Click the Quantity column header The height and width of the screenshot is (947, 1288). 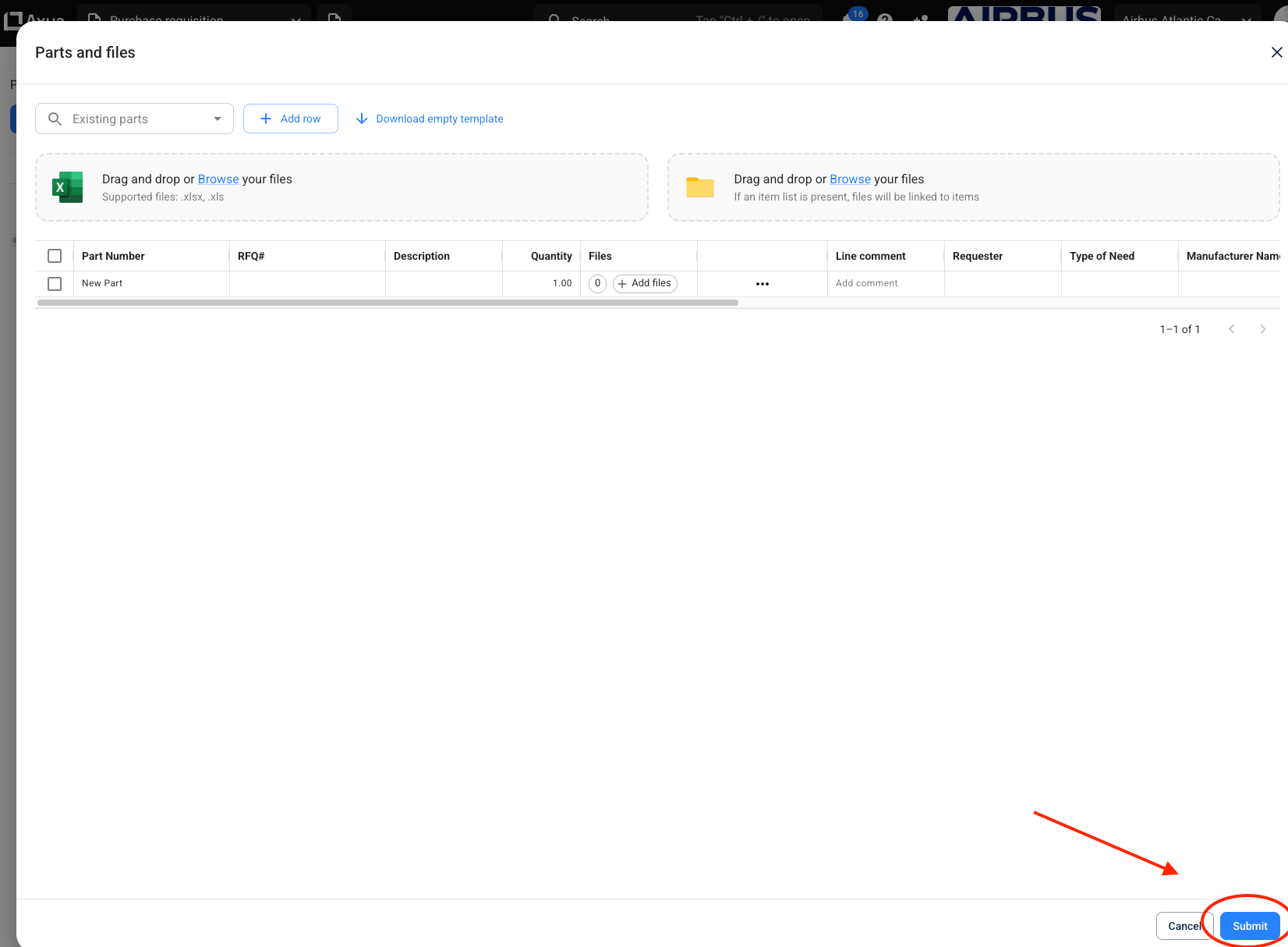[x=550, y=256]
